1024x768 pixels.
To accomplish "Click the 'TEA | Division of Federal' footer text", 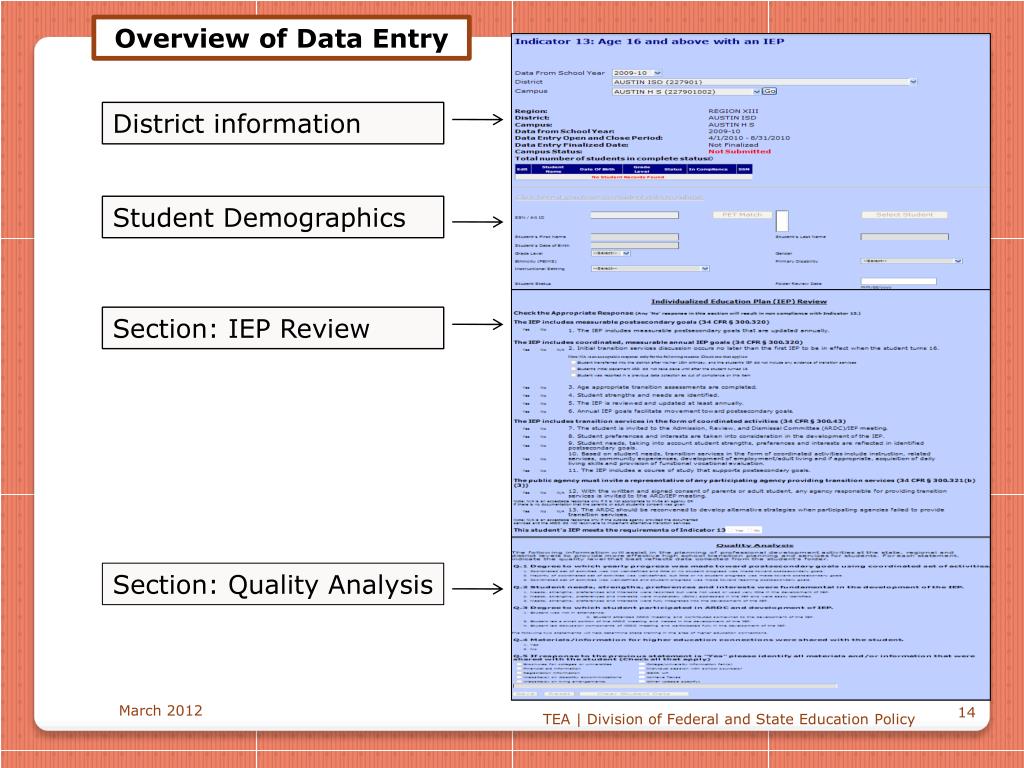I will (728, 719).
